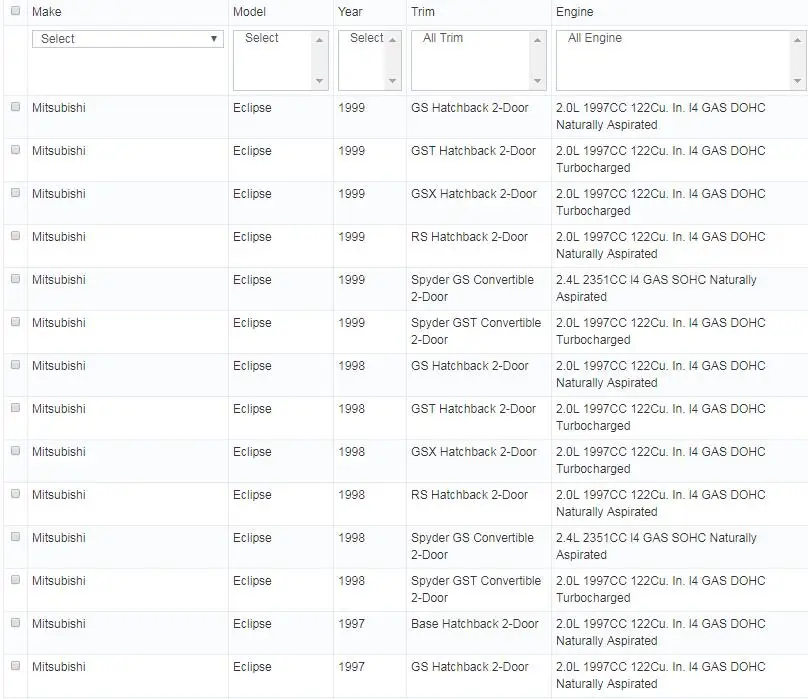Check the 1999 GSX Hatchback 2-Door row

[x=15, y=192]
